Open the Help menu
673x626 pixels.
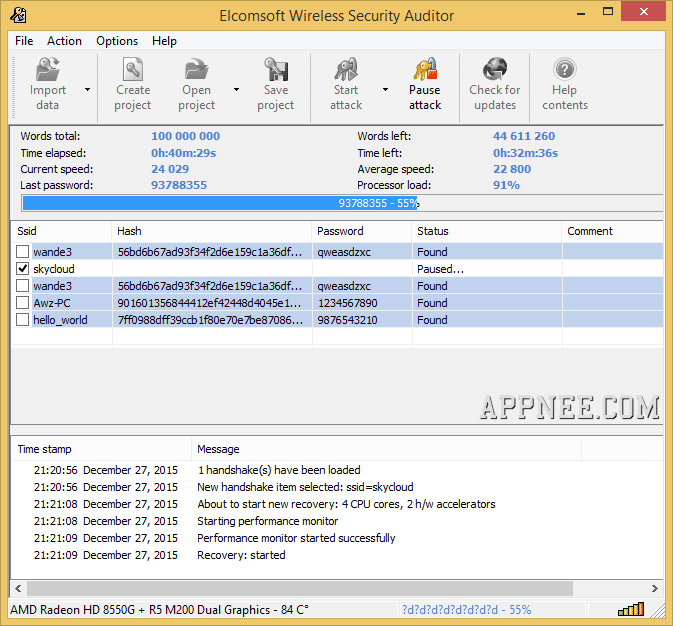tap(164, 41)
